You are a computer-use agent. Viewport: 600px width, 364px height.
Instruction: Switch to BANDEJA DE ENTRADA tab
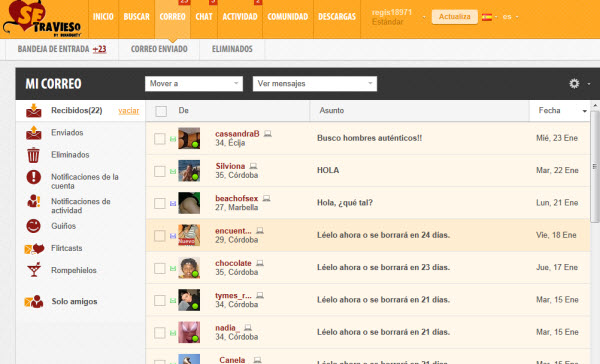(62, 49)
